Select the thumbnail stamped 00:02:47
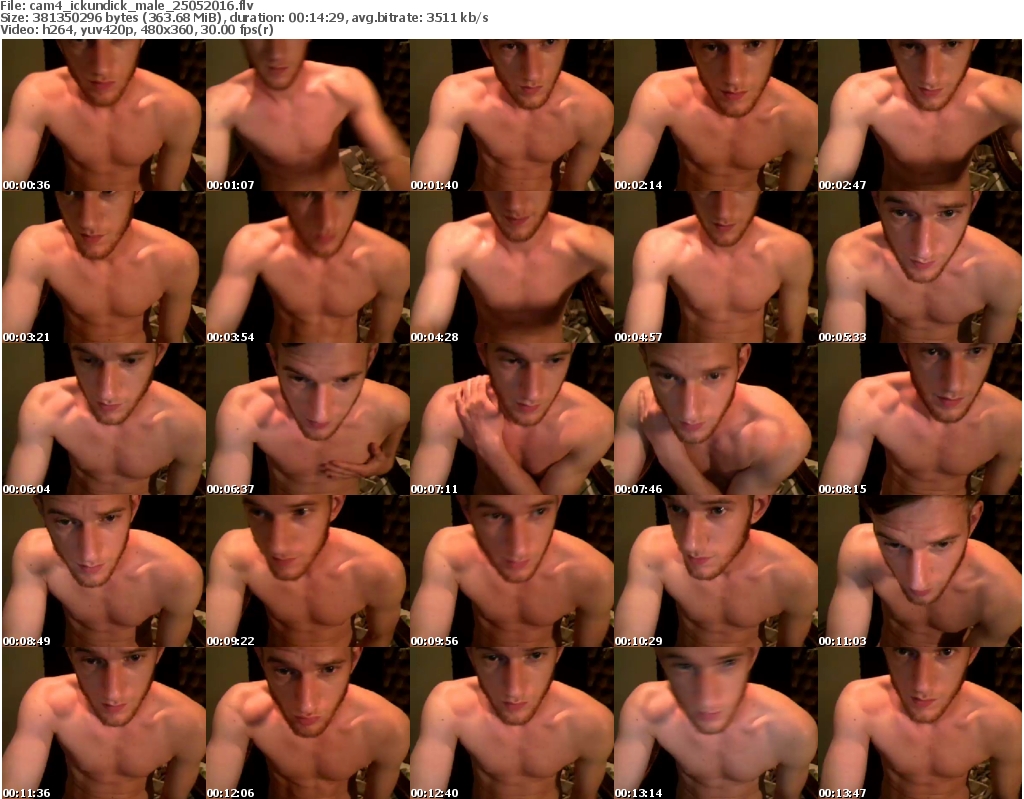This screenshot has width=1024, height=799. coord(920,115)
